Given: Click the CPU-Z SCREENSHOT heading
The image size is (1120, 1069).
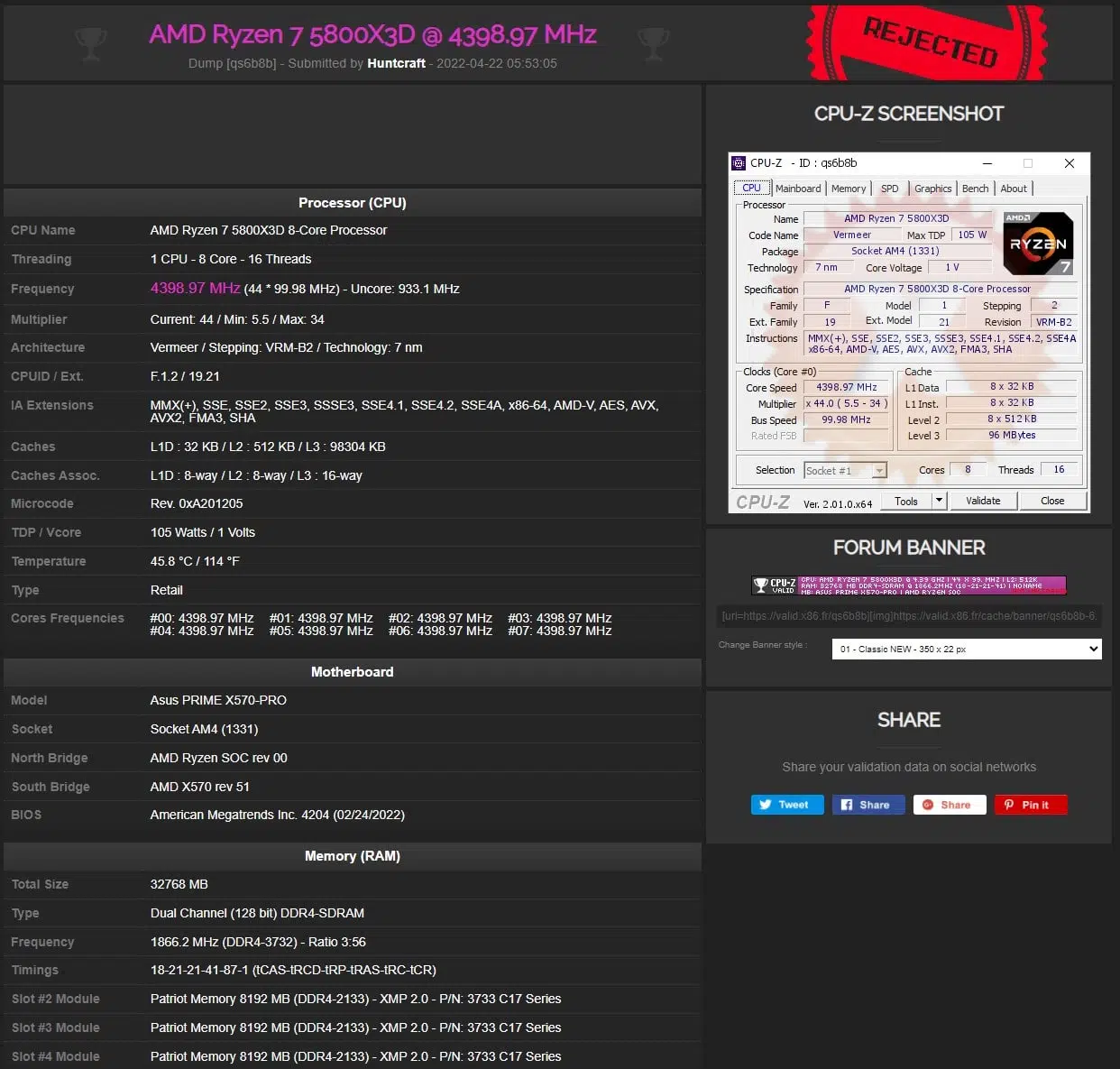Looking at the screenshot, I should click(909, 114).
